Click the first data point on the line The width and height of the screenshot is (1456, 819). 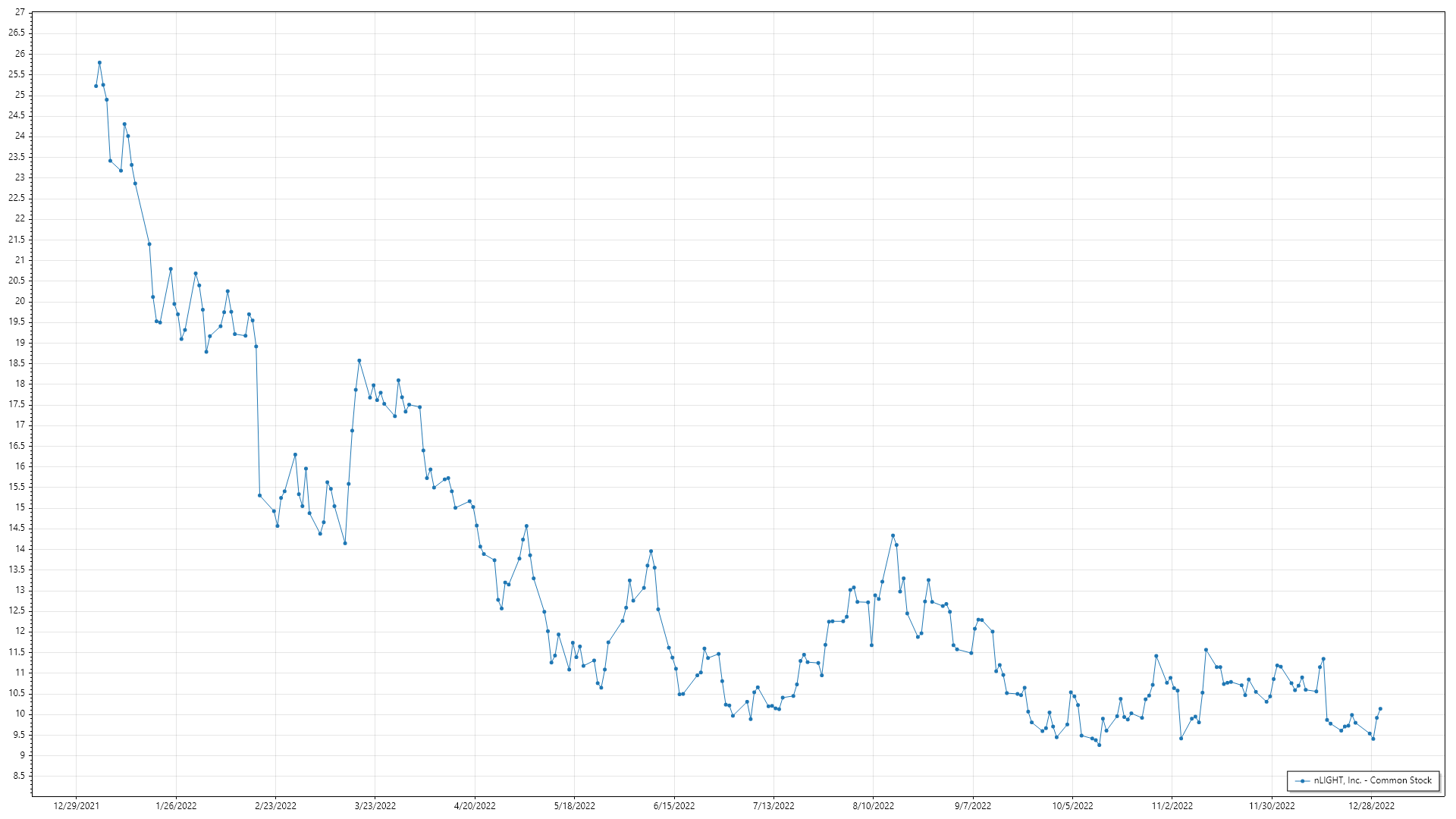pyautogui.click(x=96, y=86)
